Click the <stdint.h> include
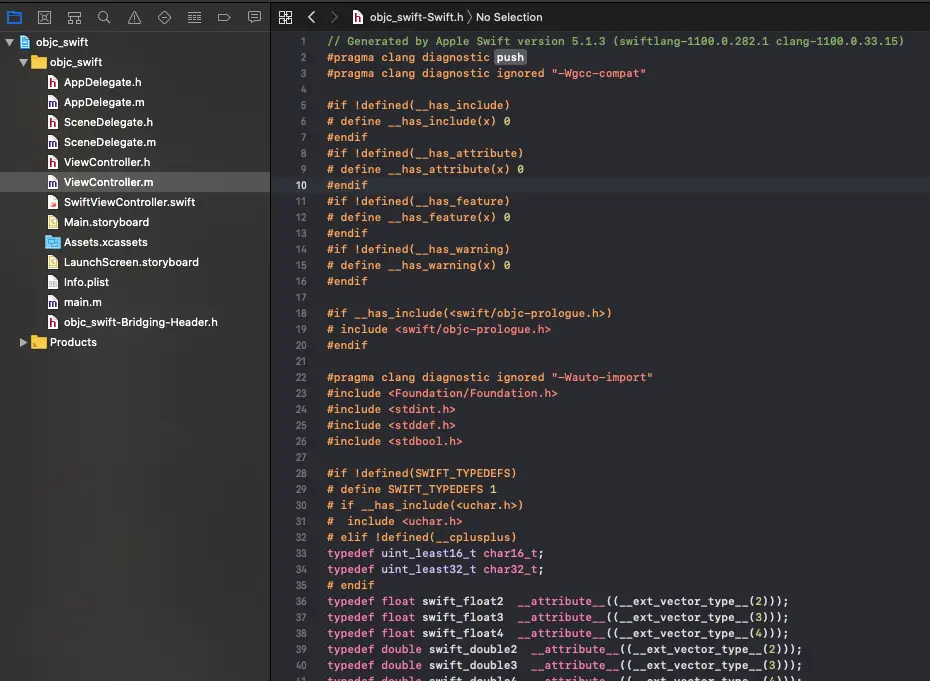The width and height of the screenshot is (930, 681). point(422,409)
